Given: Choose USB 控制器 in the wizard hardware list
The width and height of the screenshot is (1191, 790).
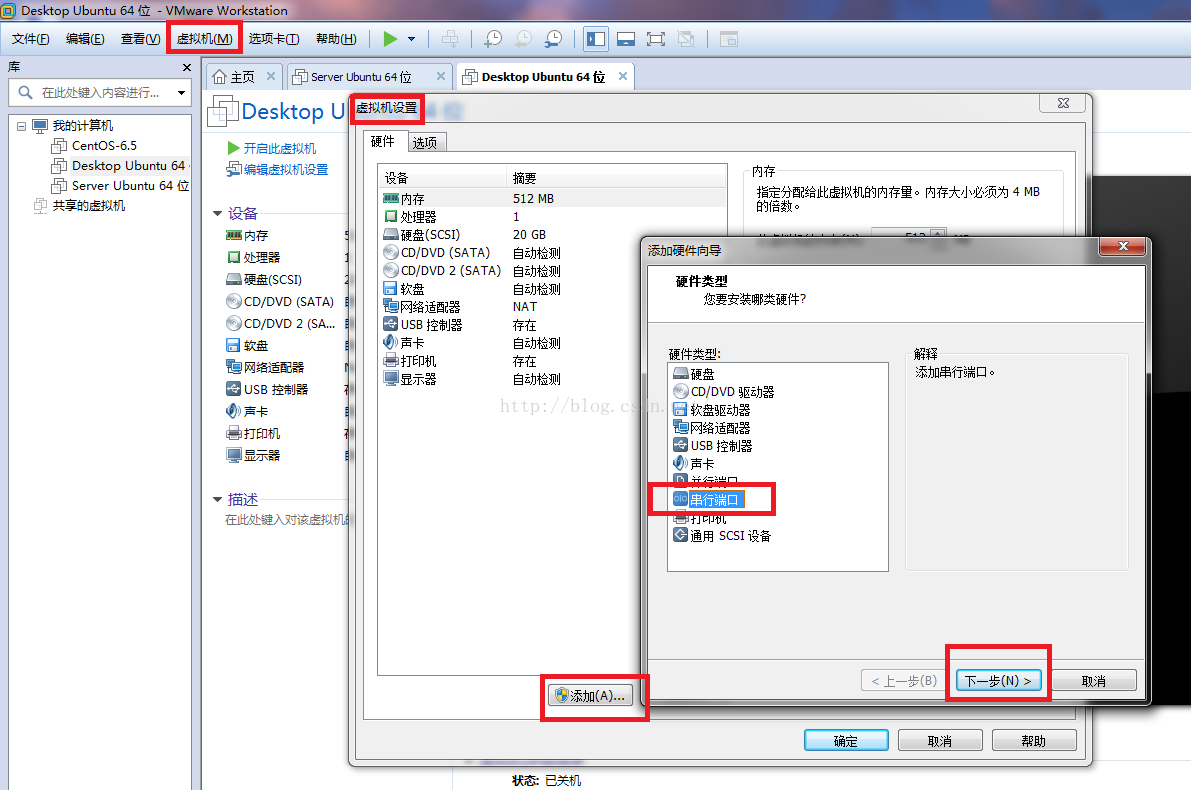Looking at the screenshot, I should [713, 446].
